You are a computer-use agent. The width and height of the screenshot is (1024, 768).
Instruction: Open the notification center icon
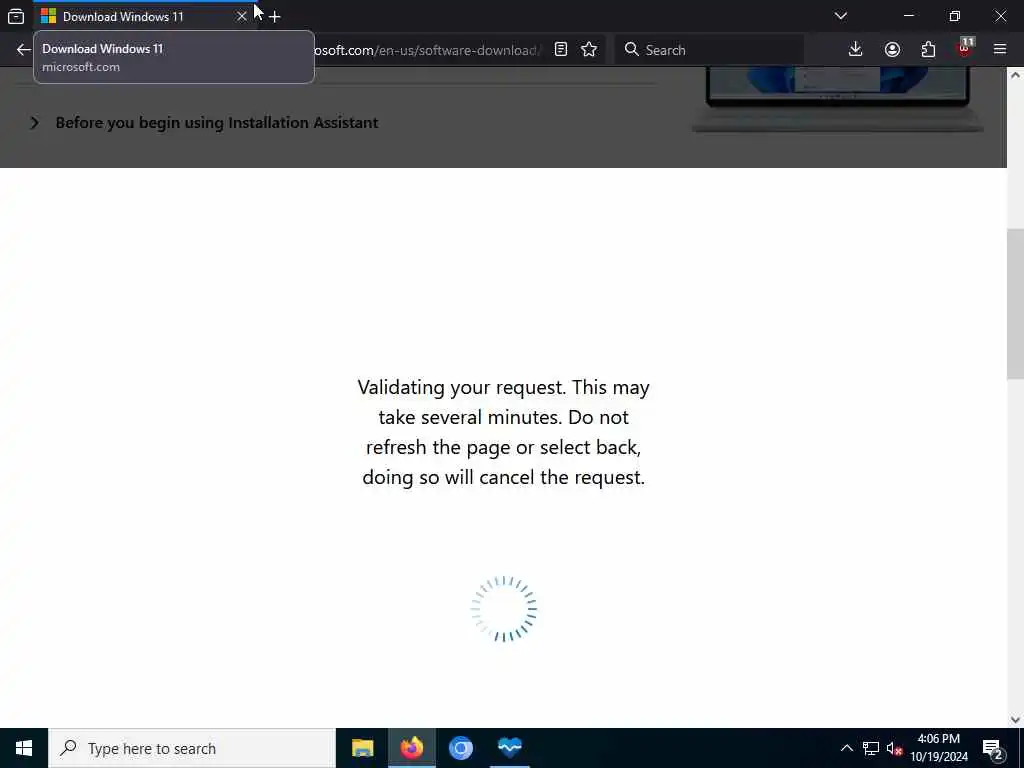[x=992, y=748]
